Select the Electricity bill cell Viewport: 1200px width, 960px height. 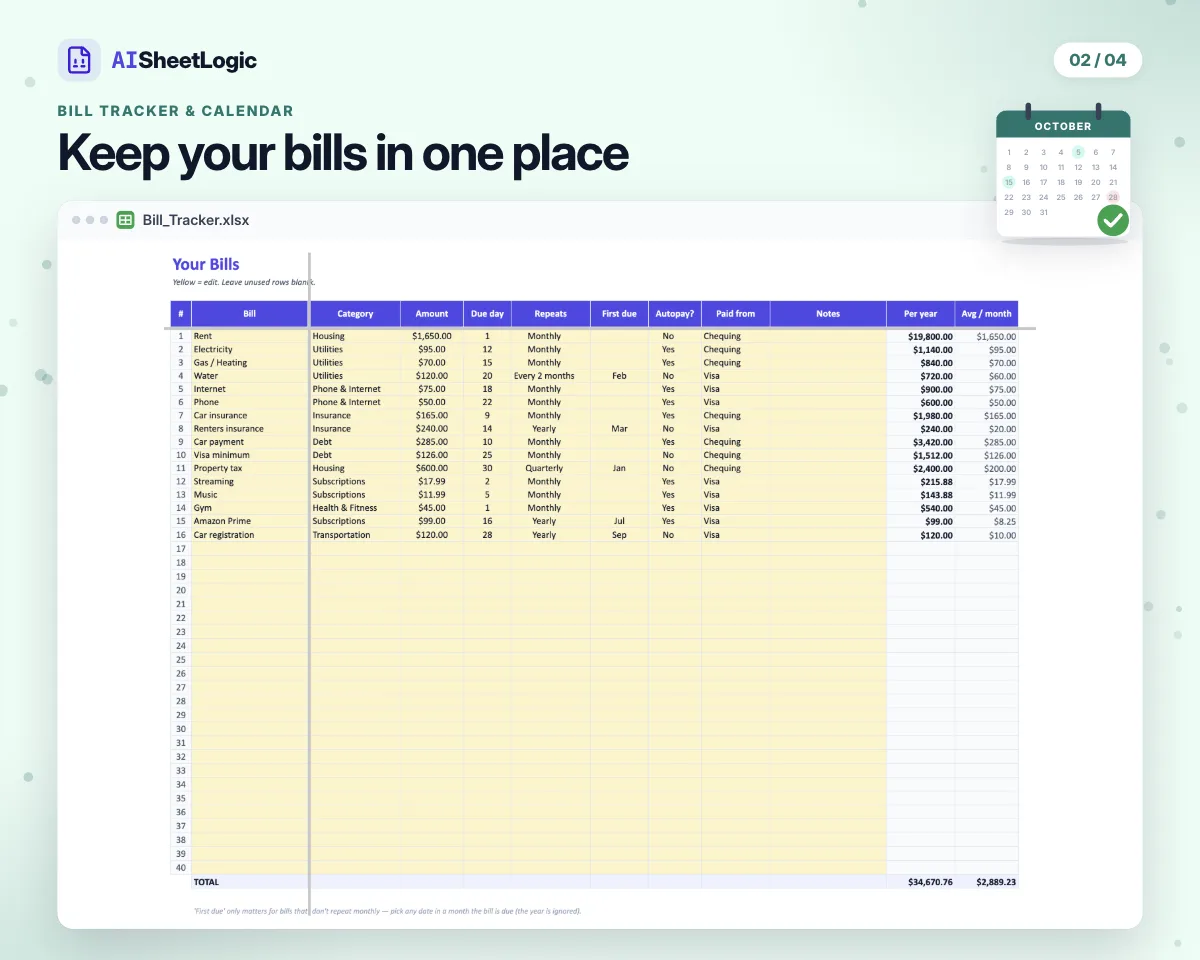[249, 349]
